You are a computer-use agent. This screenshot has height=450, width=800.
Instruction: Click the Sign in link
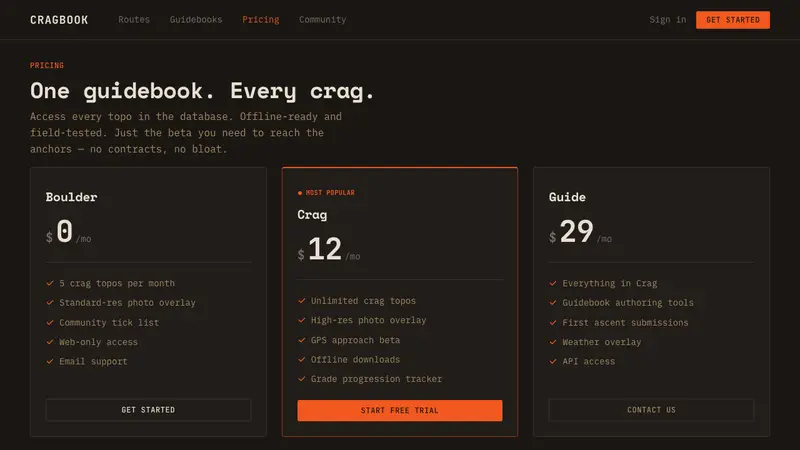coord(667,19)
